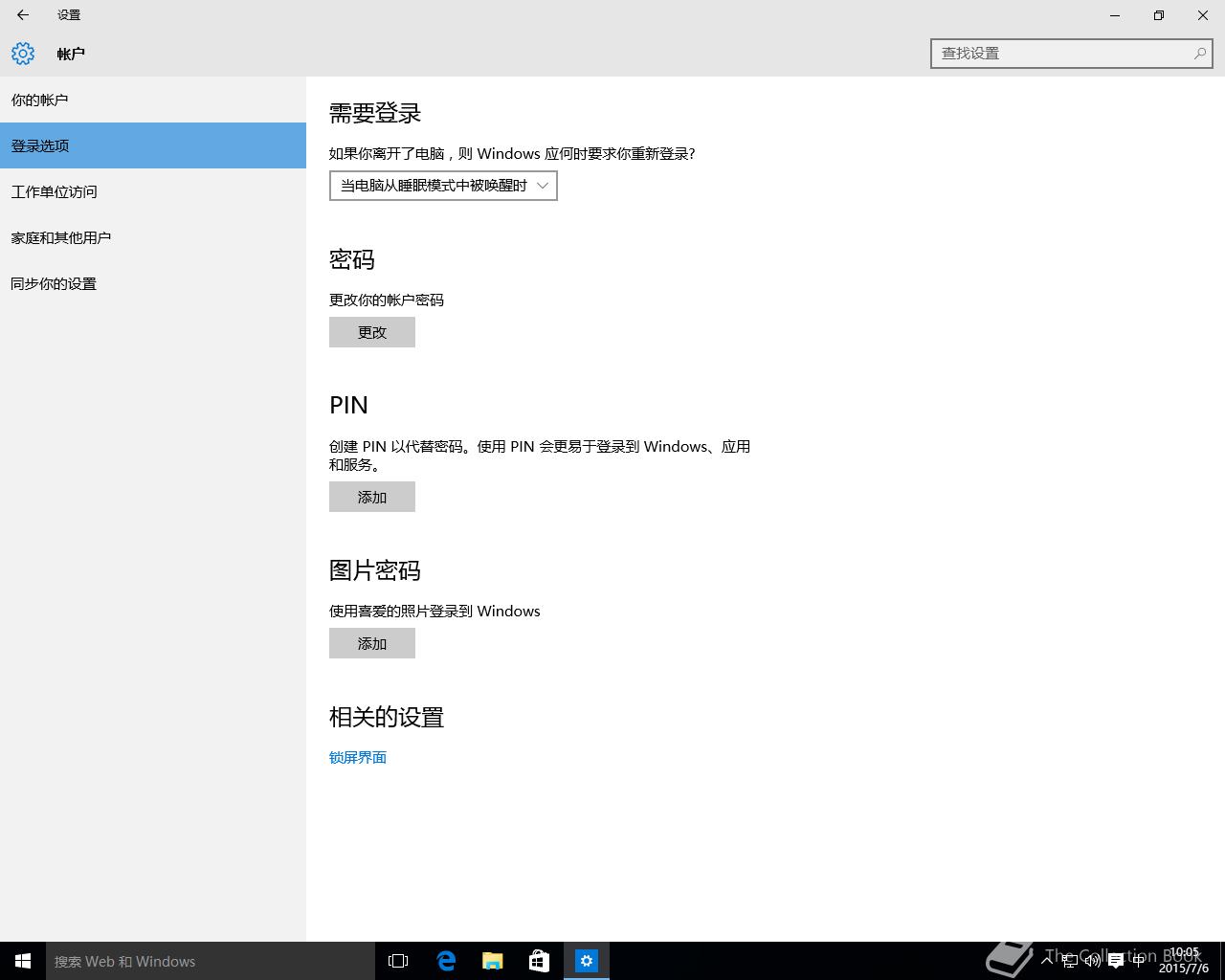Screen dimensions: 1225x980
Task: Click the 相关的设置 heading
Action: tap(387, 717)
